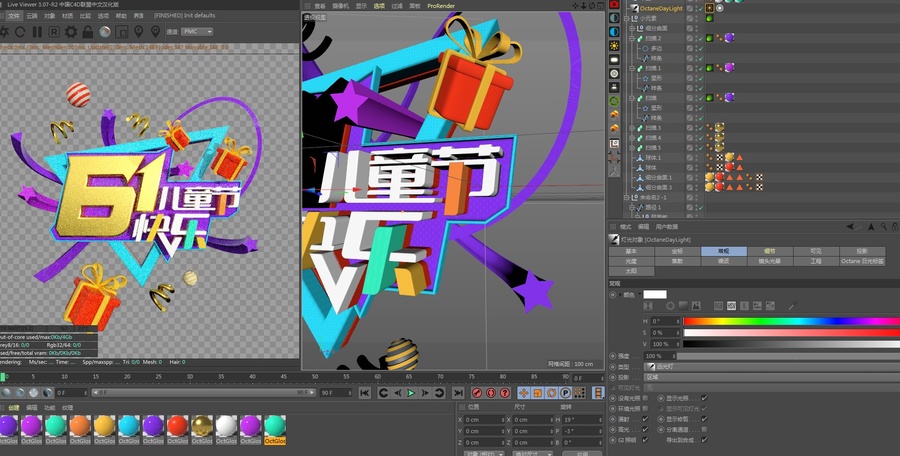Expand 扫描.4 in object tree
900x456 pixels.
pos(632,137)
